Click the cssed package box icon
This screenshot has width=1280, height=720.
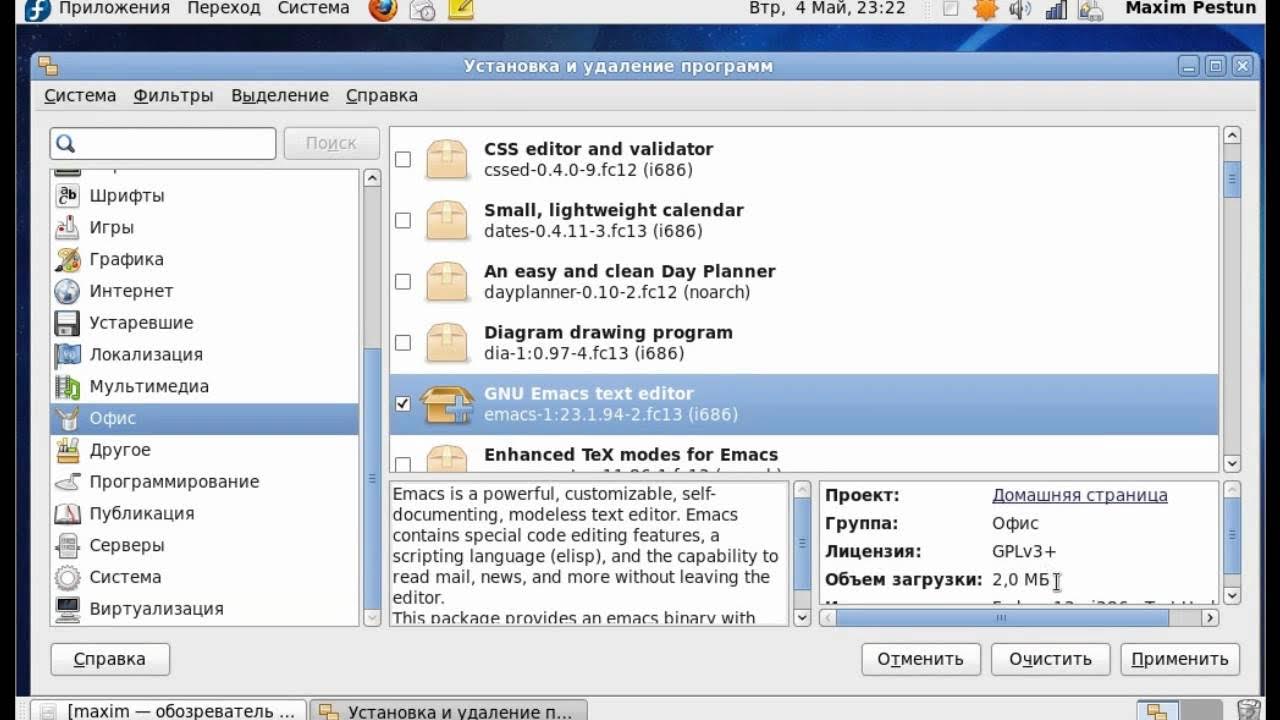point(446,160)
